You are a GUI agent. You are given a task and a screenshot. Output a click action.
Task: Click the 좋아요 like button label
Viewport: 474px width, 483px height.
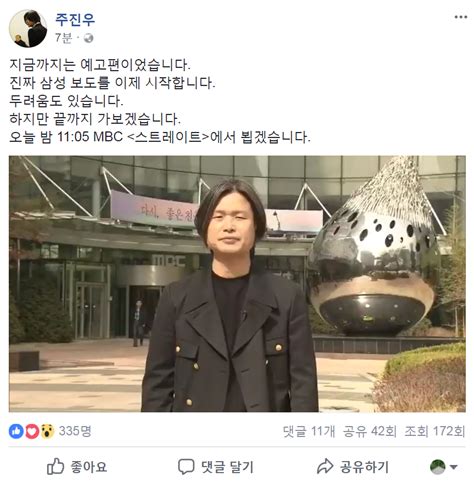tap(89, 467)
